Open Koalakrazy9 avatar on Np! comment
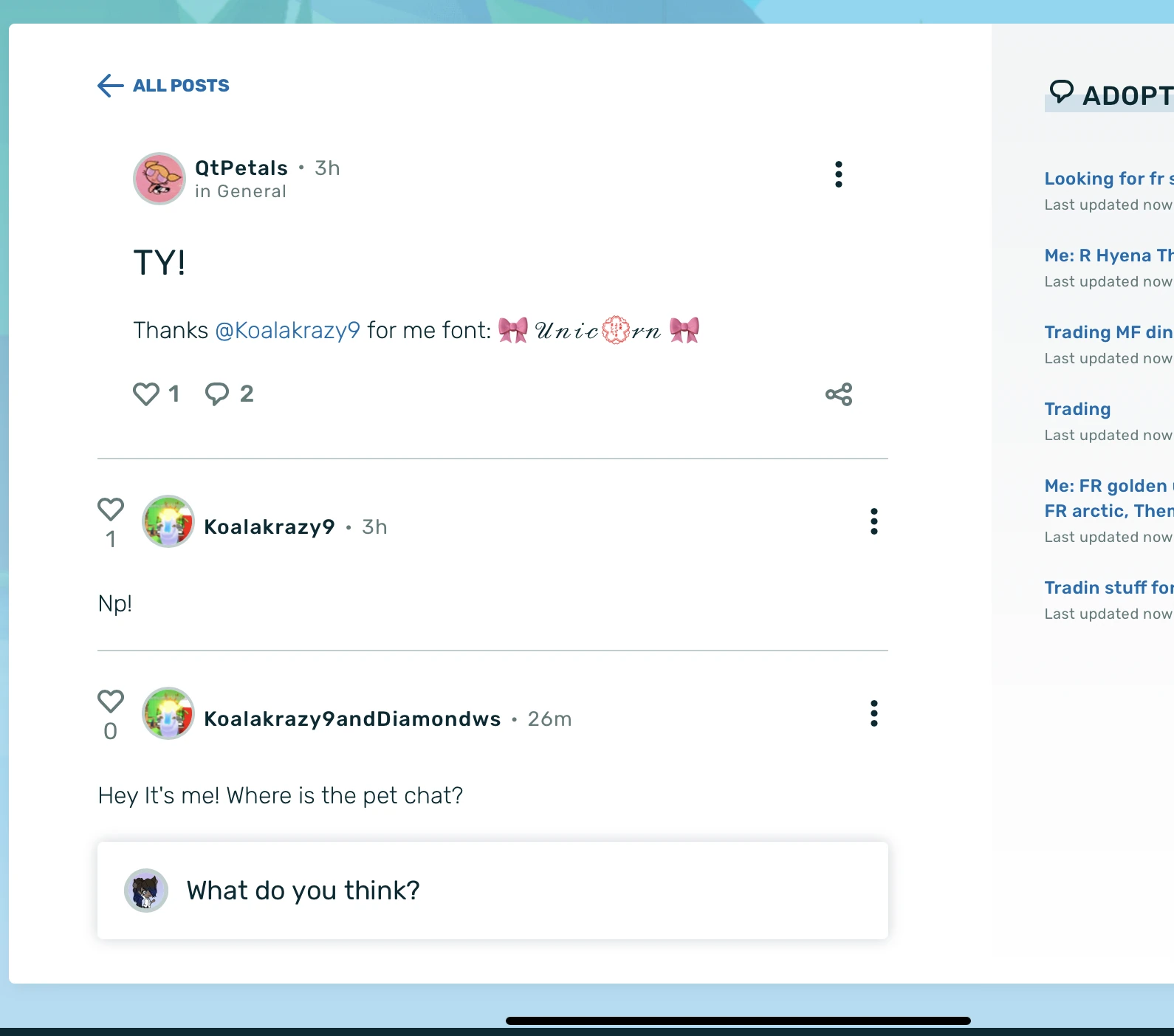The image size is (1174, 1036). click(x=168, y=521)
